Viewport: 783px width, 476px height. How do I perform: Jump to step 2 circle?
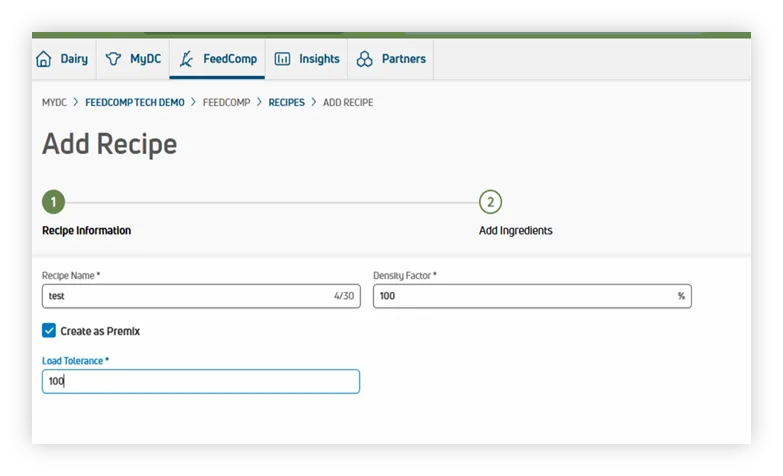point(490,202)
